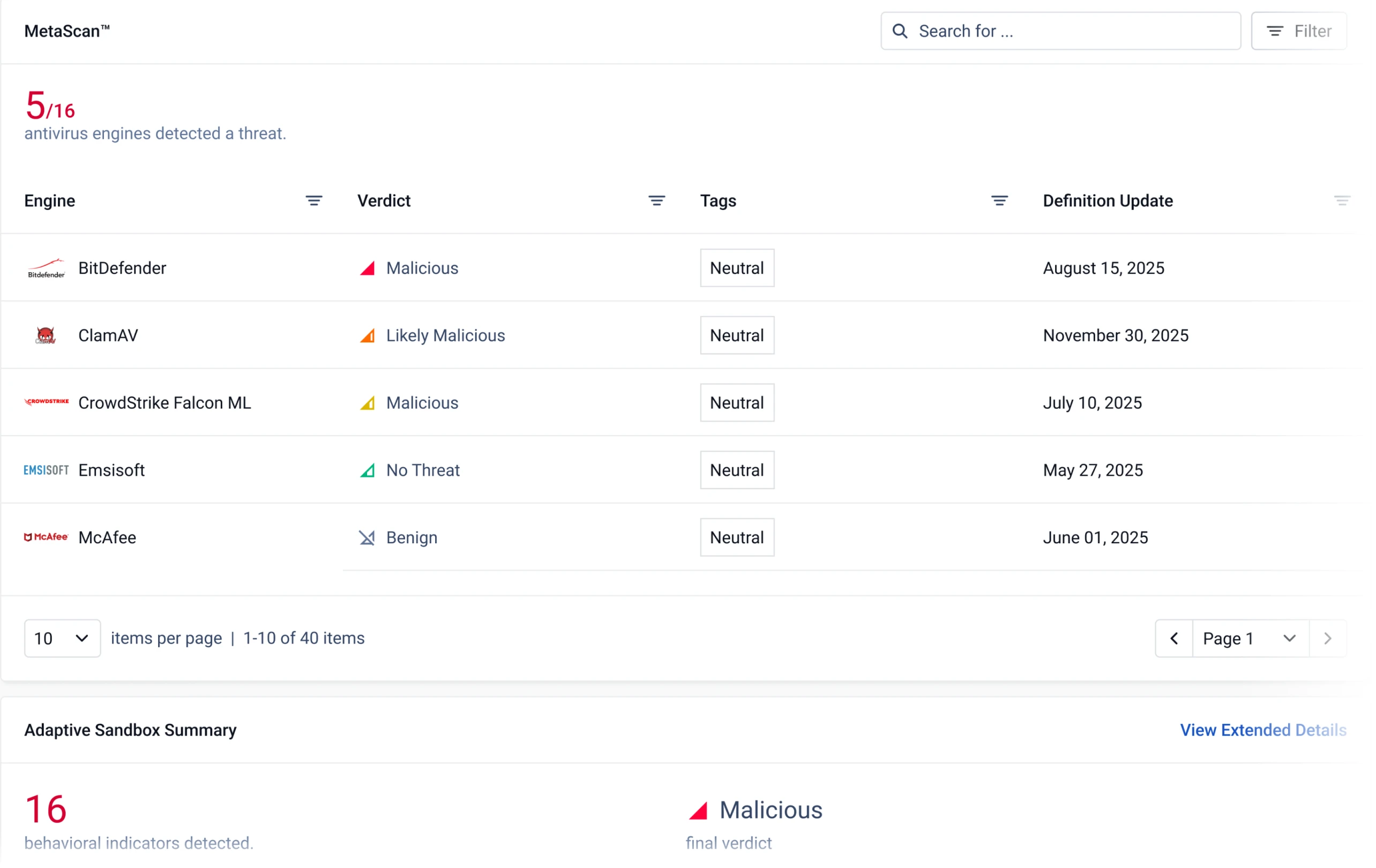
Task: Go to the next page arrow
Action: click(1327, 638)
